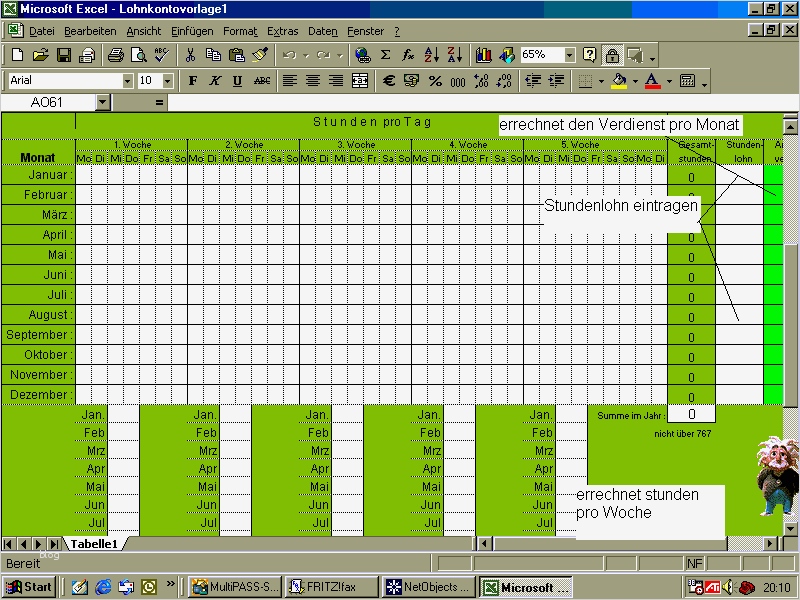Screen dimensions: 800x600
Task: Toggle italic formatting K button
Action: [215, 81]
